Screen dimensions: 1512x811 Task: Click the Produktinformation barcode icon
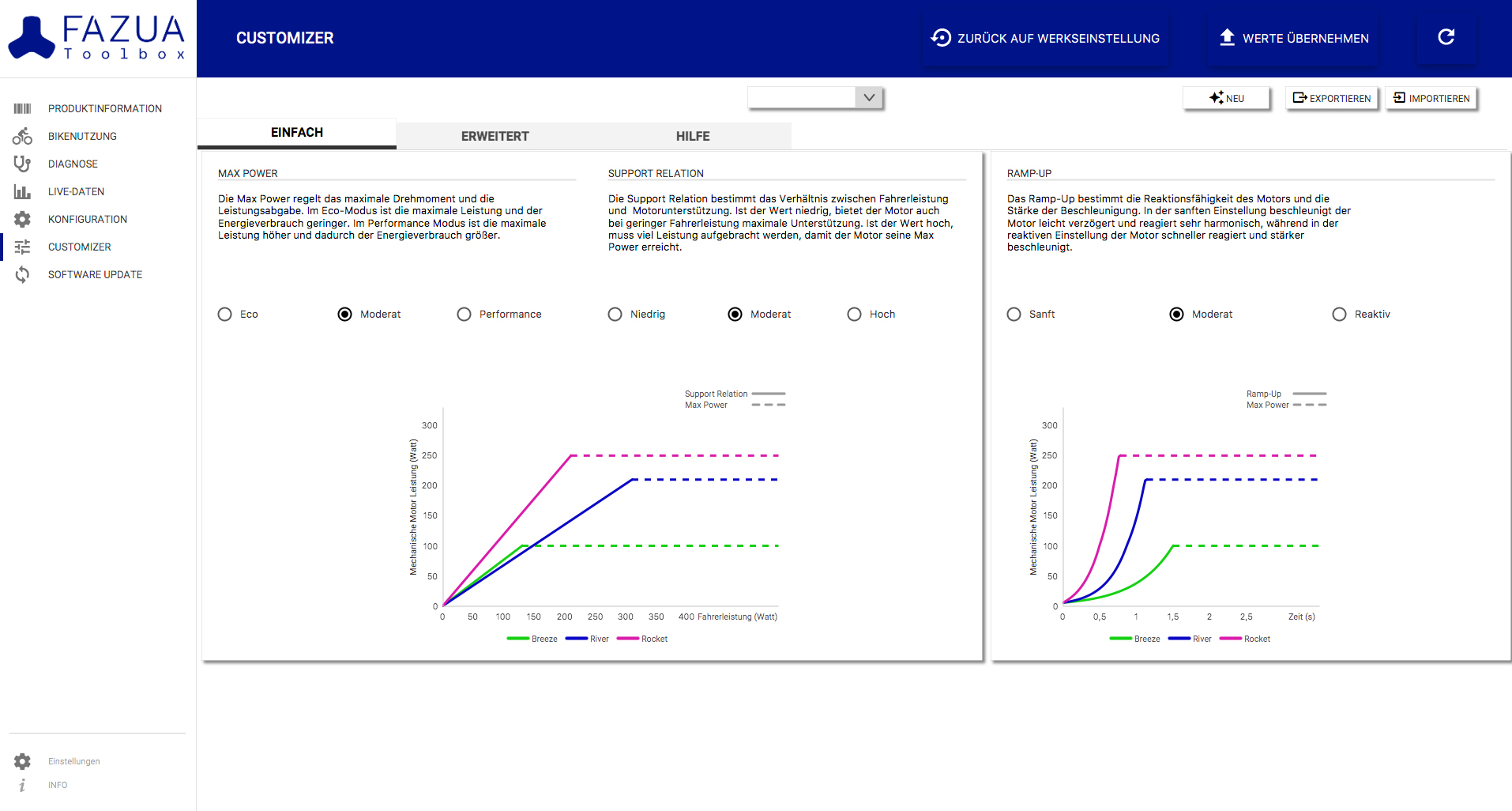pos(22,108)
